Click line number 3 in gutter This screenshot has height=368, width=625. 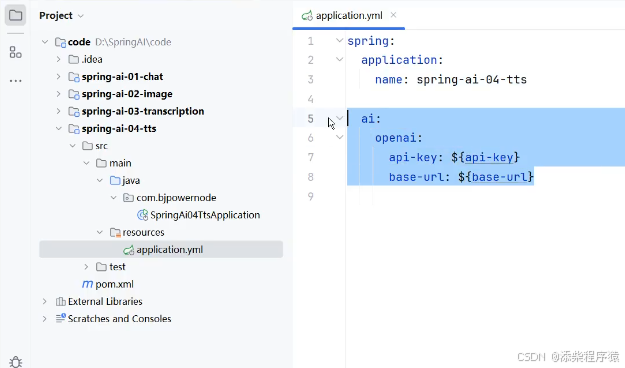(x=311, y=79)
